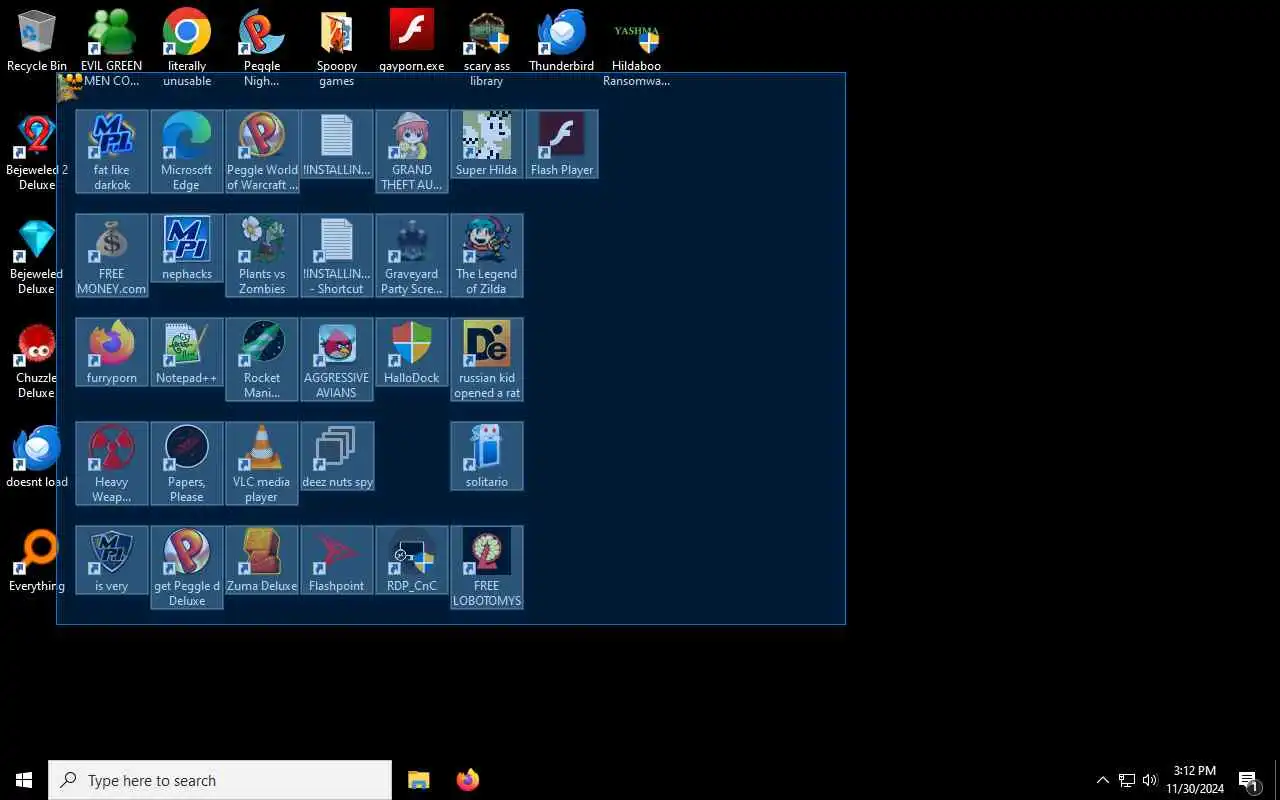Image resolution: width=1280 pixels, height=800 pixels.
Task: Click the taskbar search box
Action: click(x=220, y=780)
